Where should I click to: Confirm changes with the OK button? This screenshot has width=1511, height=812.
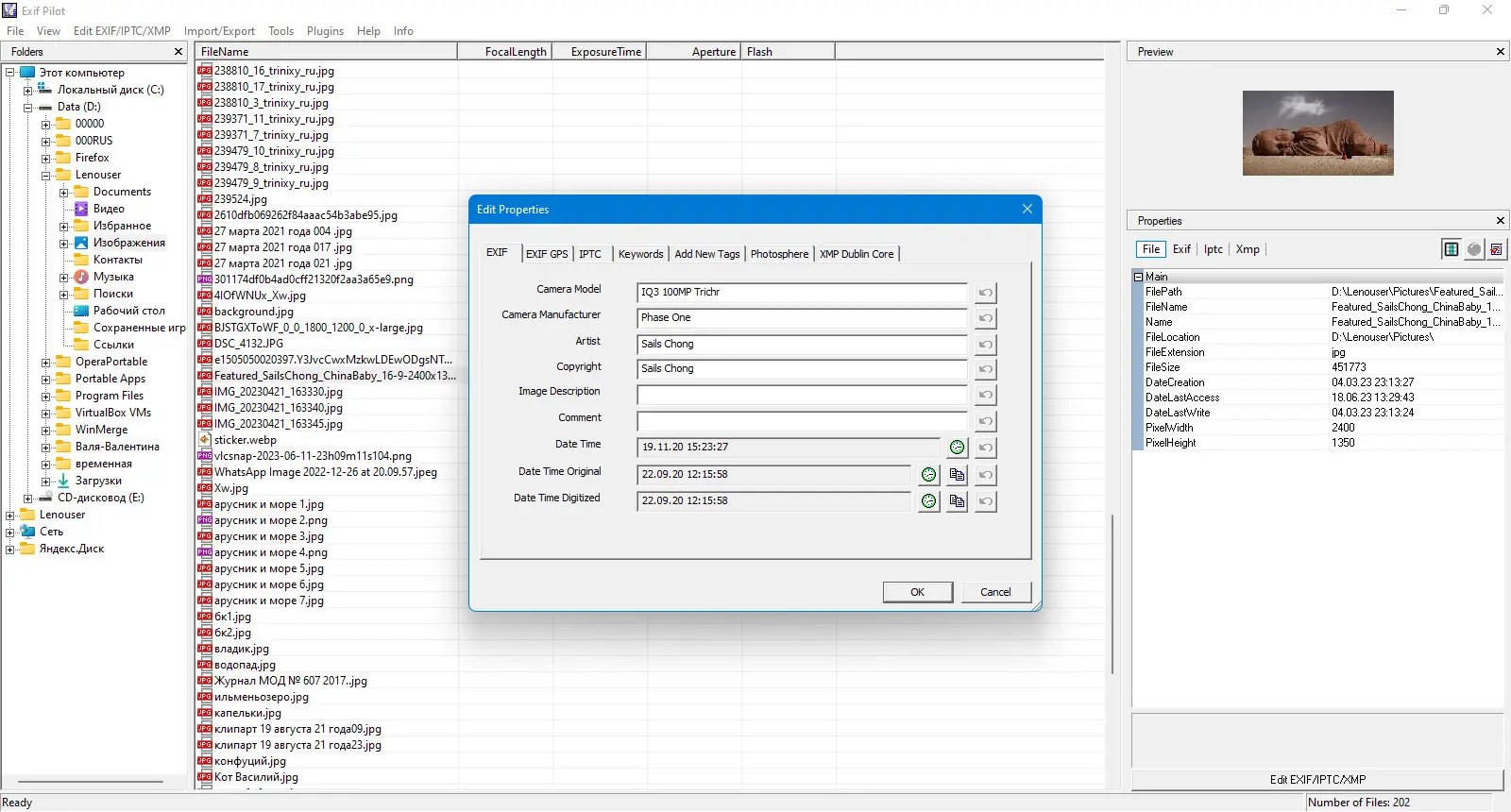pos(917,592)
